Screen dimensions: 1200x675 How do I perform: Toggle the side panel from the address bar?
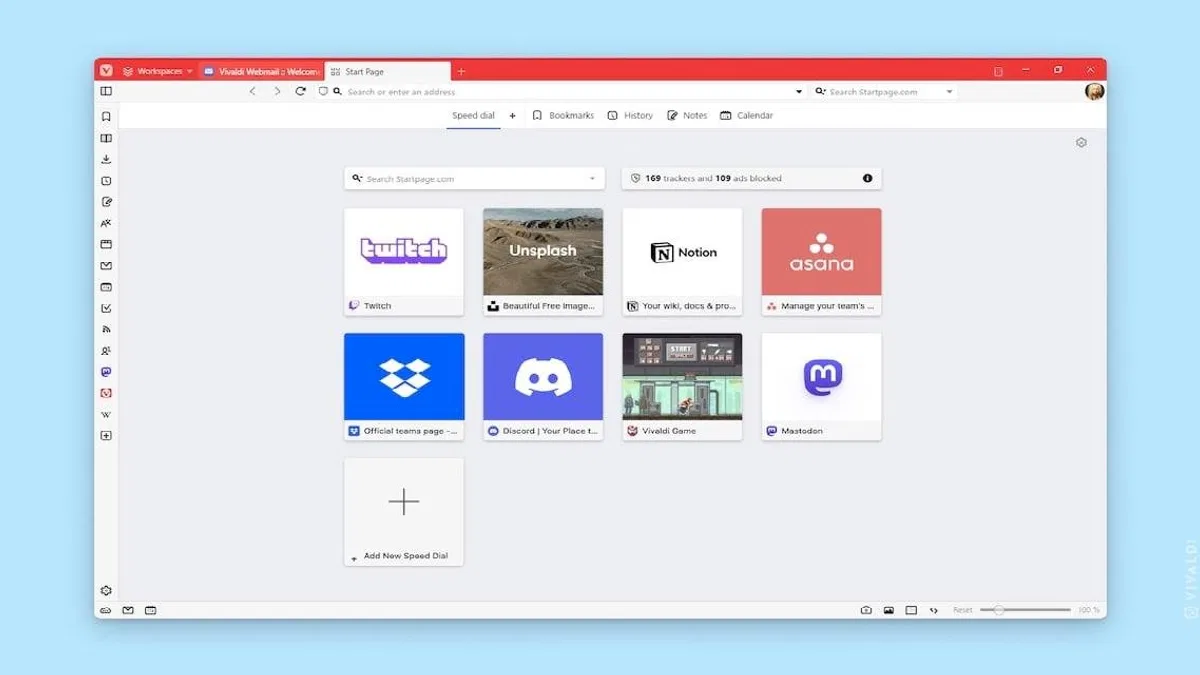click(x=106, y=91)
